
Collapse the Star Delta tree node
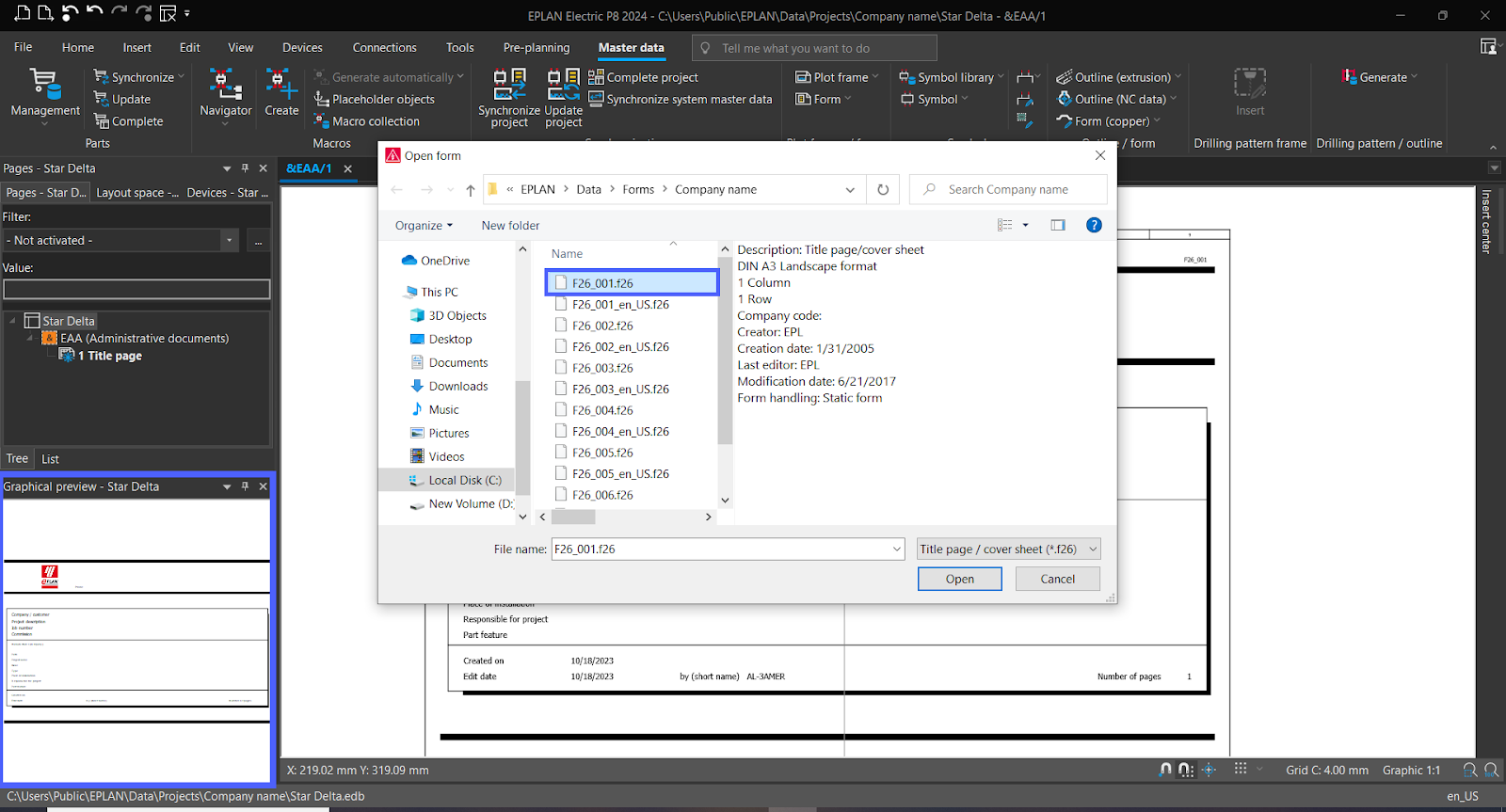pos(13,321)
